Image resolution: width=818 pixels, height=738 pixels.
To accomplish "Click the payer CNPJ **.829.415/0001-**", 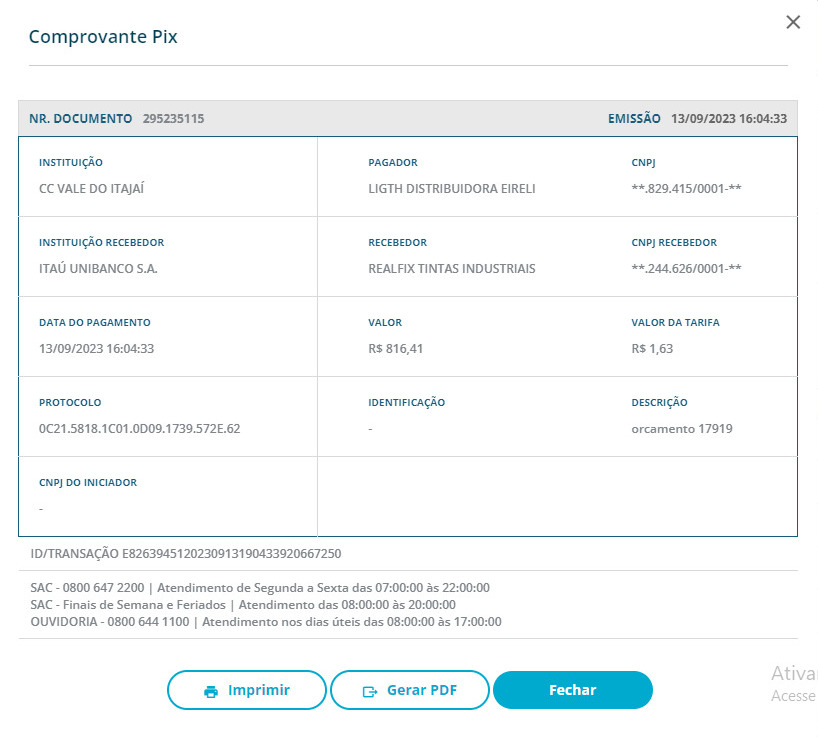I will pos(686,189).
